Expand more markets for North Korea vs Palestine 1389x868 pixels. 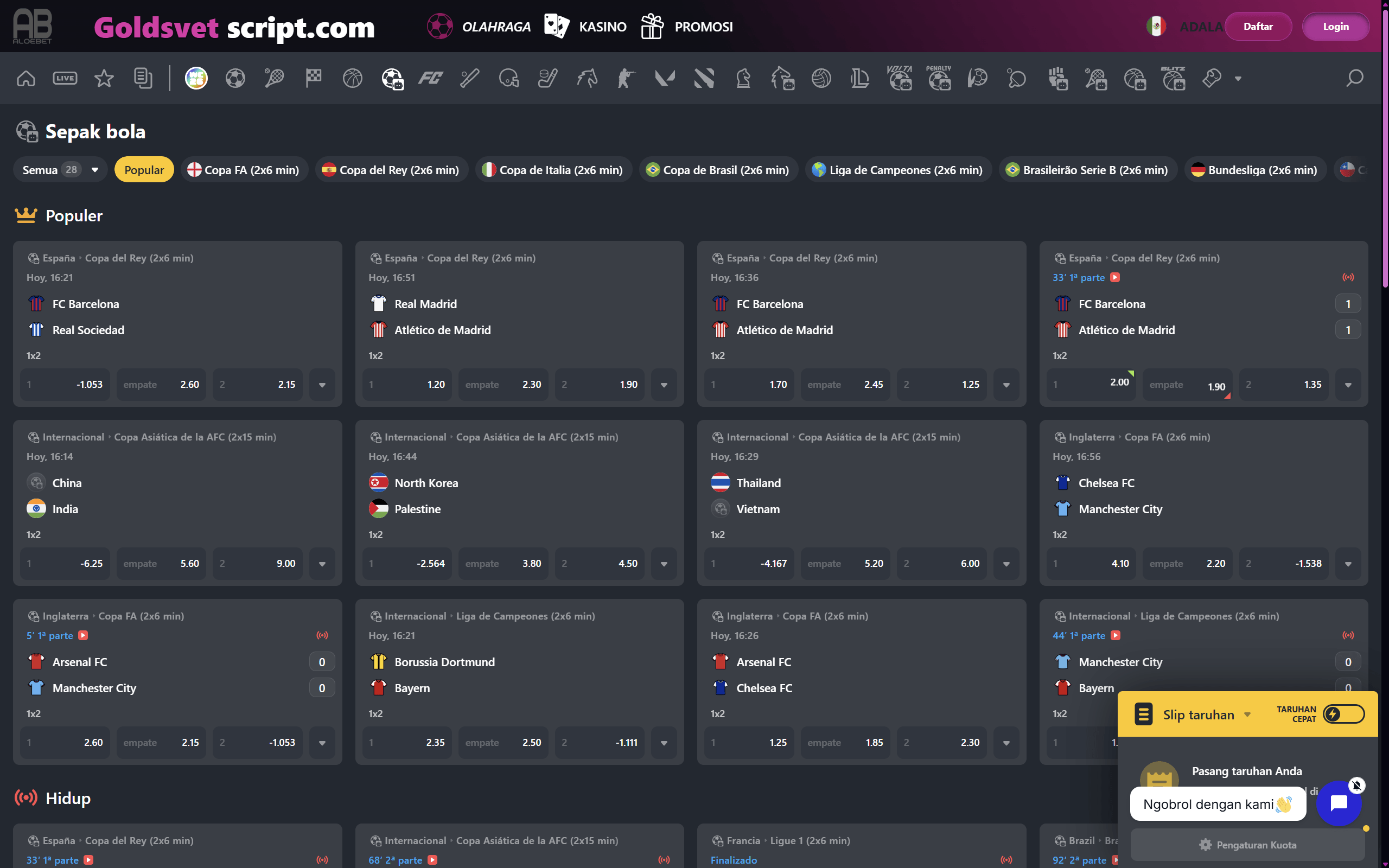coord(664,564)
